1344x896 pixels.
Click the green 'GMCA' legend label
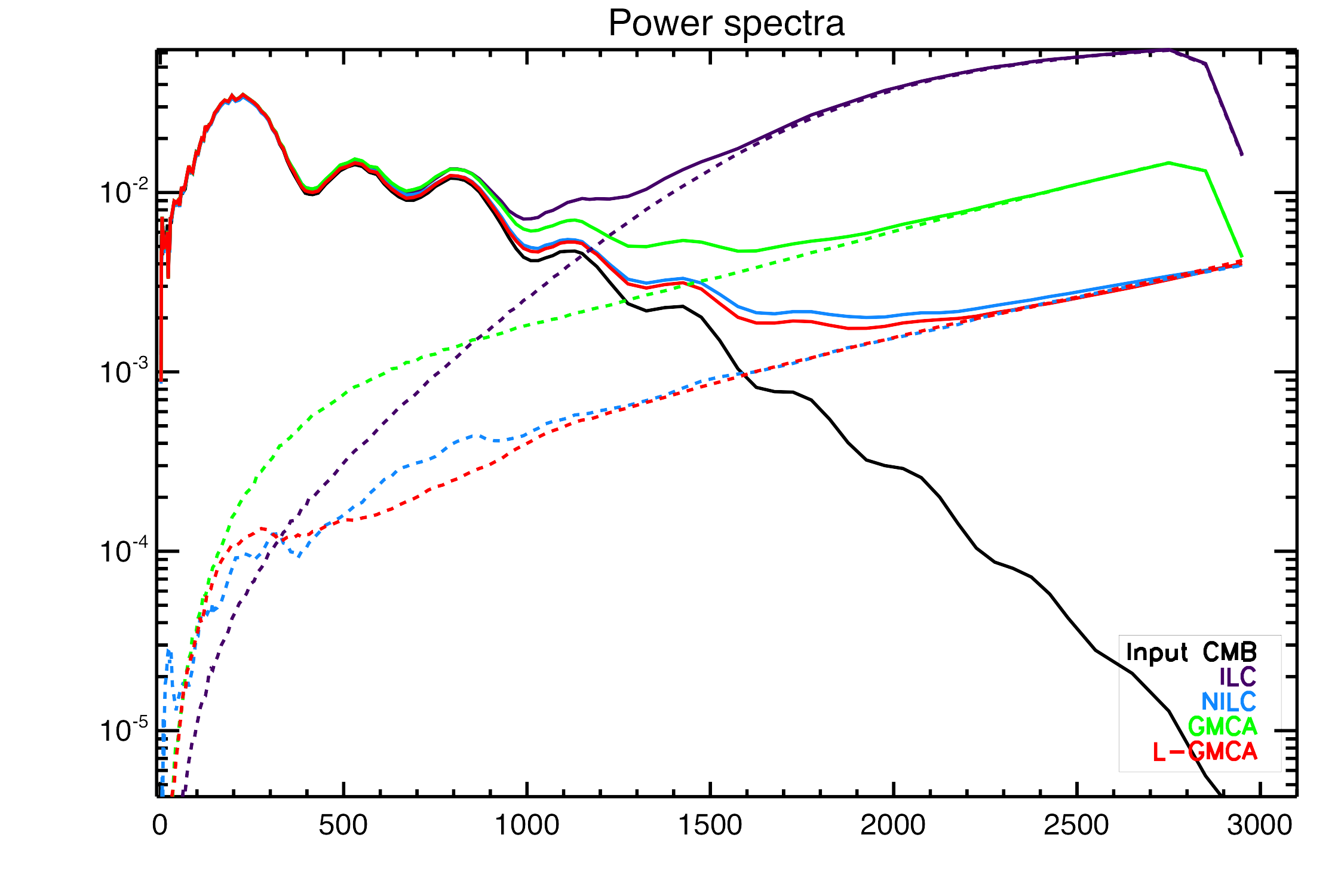tap(1223, 726)
